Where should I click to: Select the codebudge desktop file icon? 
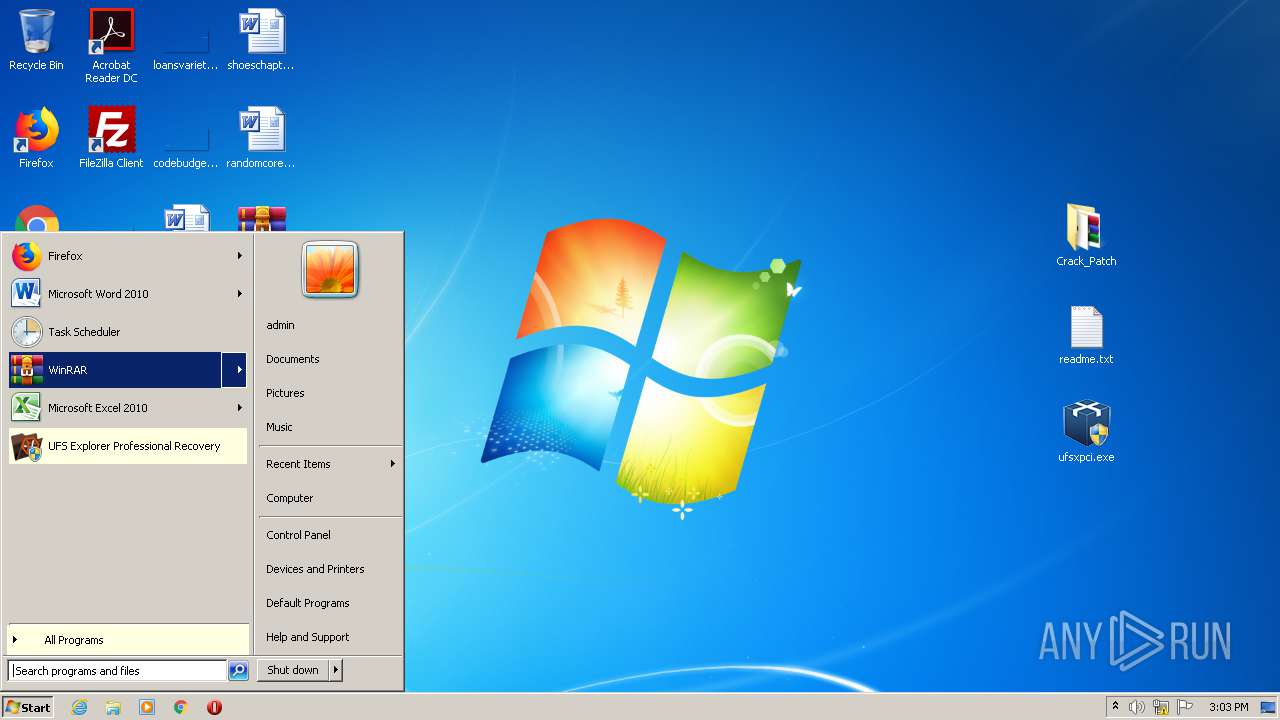click(x=185, y=138)
